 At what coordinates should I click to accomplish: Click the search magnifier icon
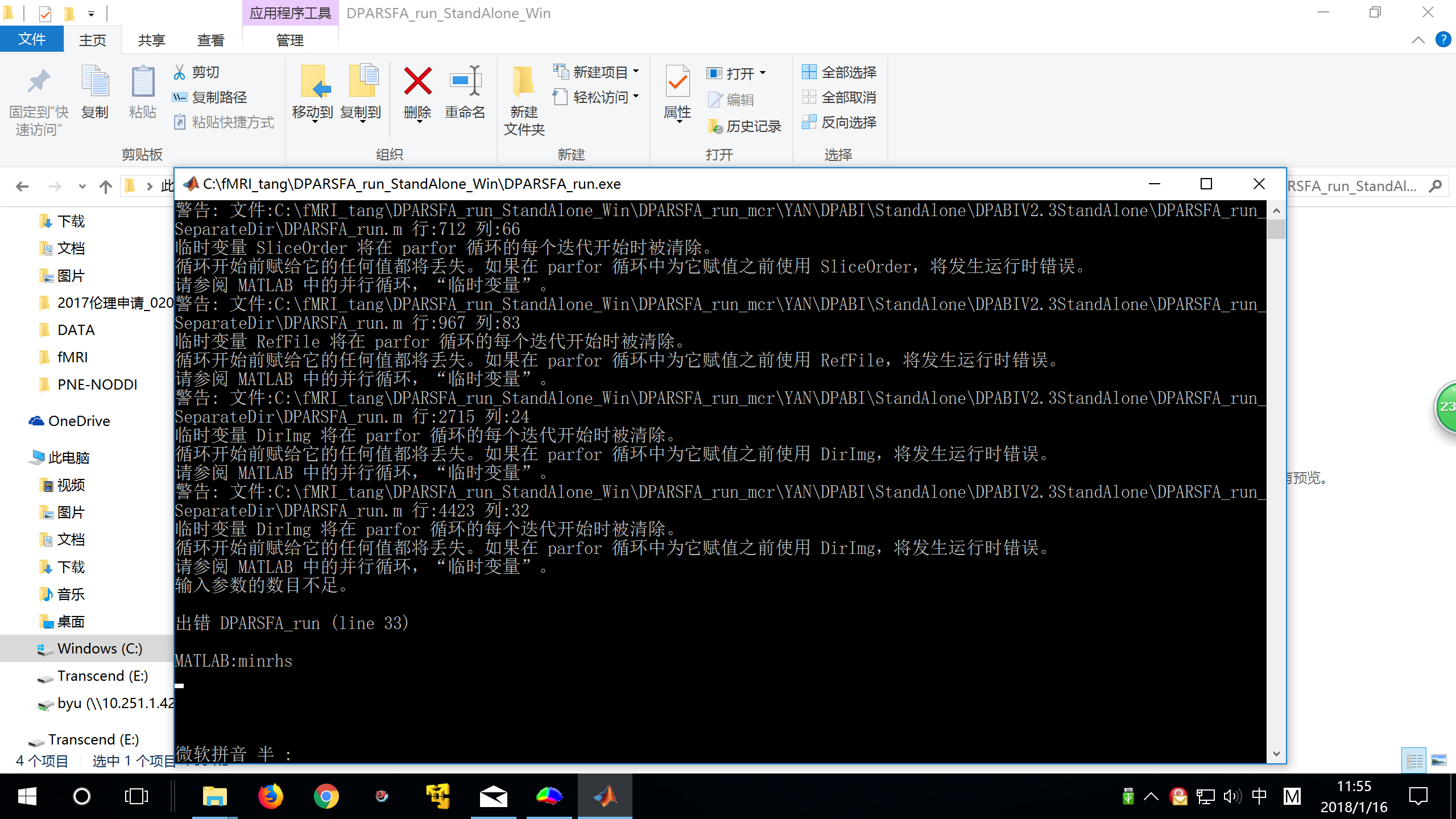coord(1436,186)
